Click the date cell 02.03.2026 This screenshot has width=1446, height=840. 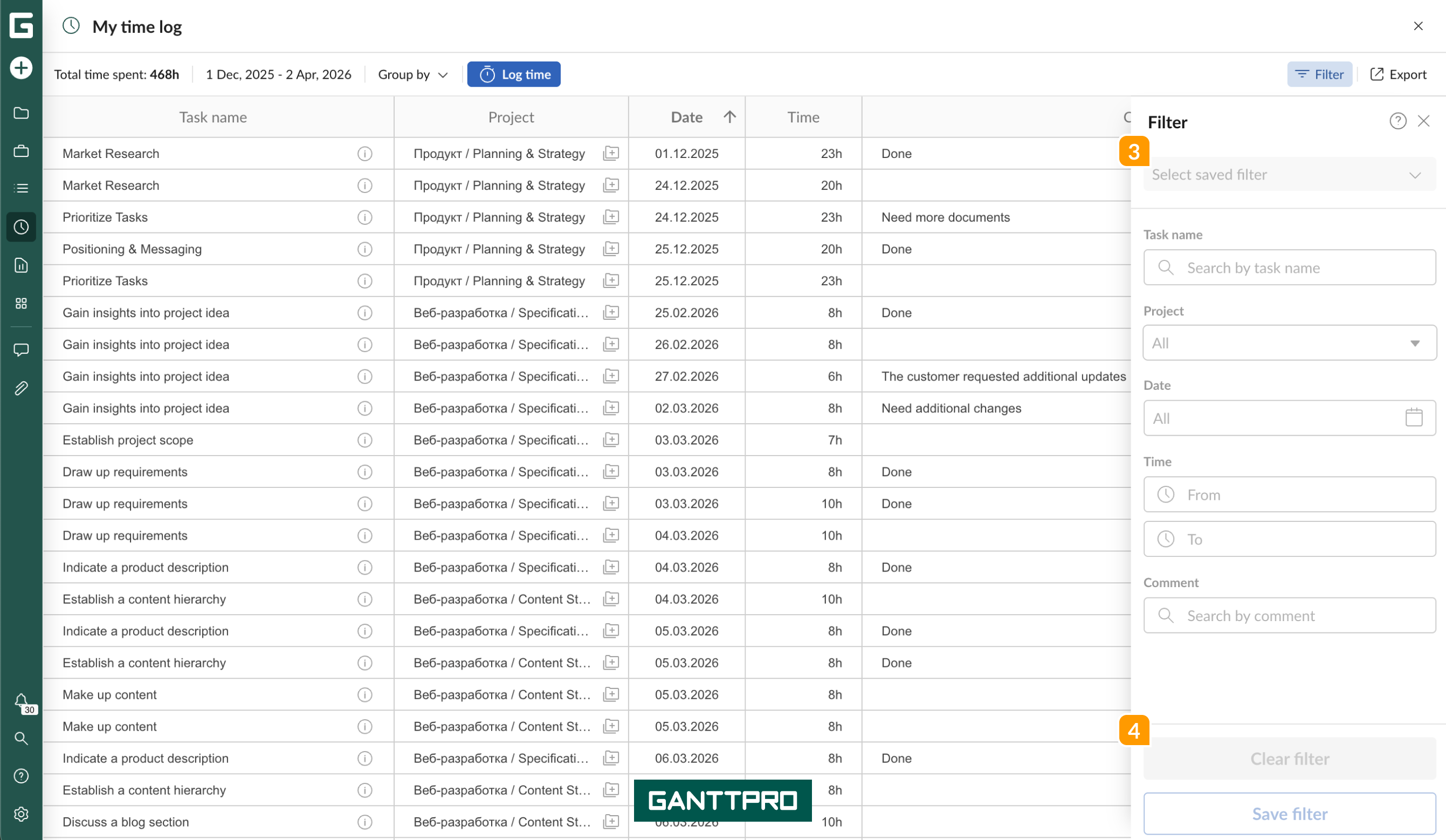tap(687, 409)
